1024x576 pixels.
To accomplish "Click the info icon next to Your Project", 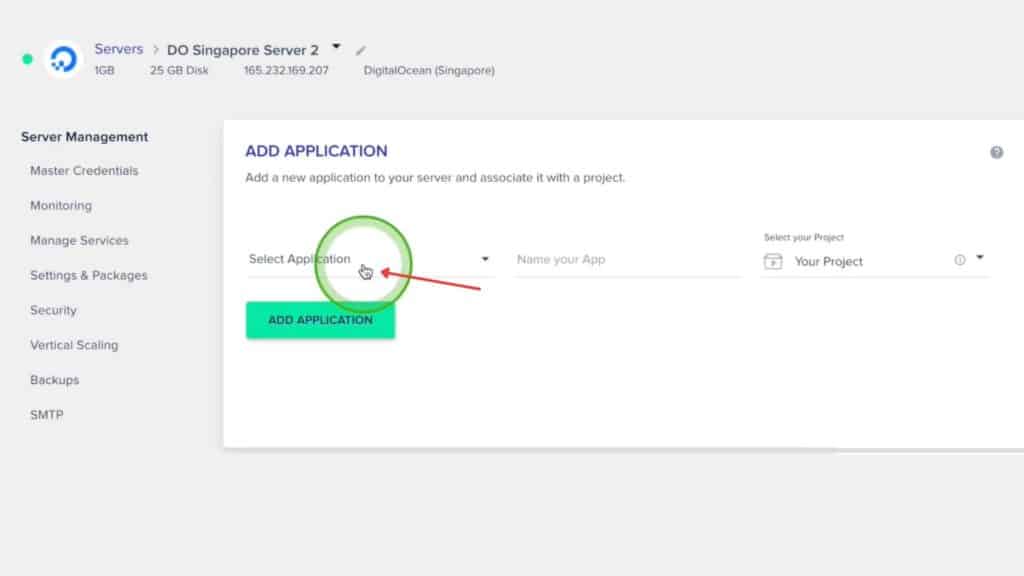I will click(x=957, y=258).
